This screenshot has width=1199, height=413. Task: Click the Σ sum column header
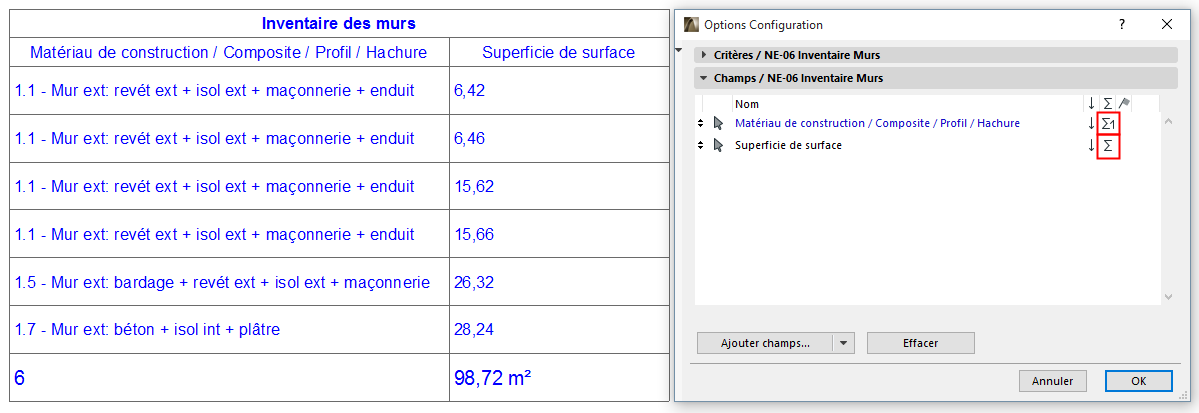pyautogui.click(x=1107, y=103)
